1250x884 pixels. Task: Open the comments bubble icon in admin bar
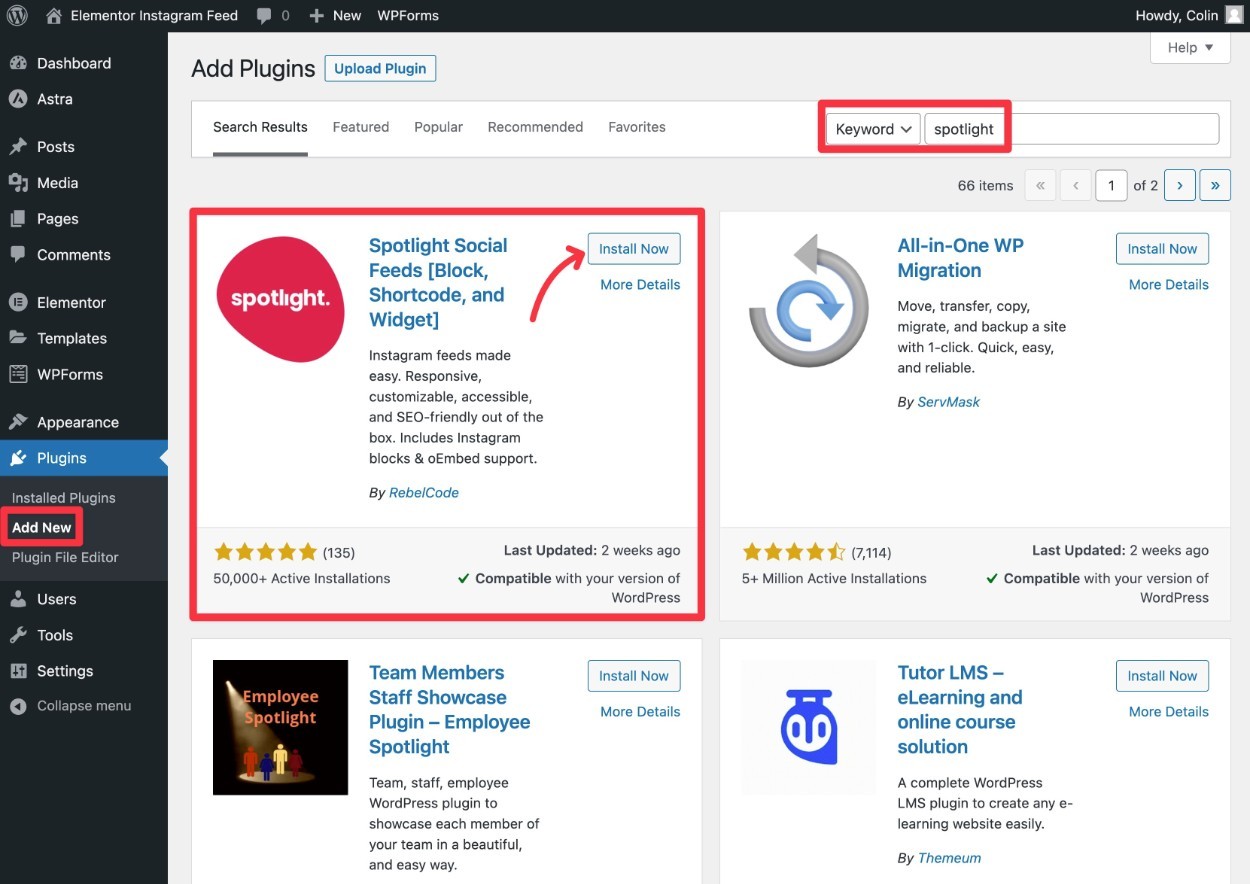point(264,16)
